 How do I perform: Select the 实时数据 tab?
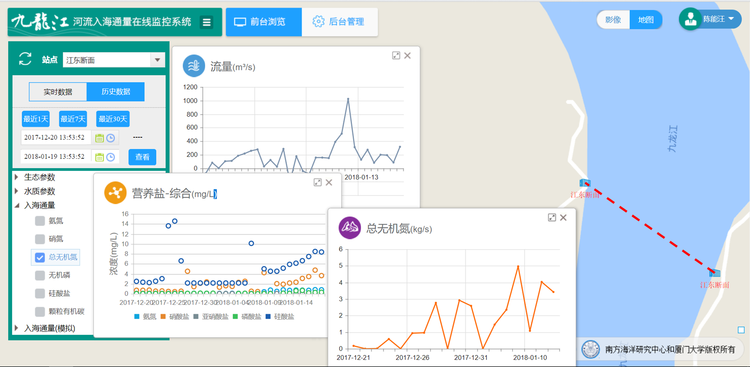pos(58,92)
